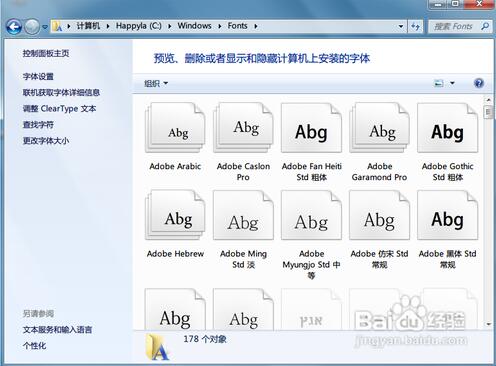Select the Adobe Arabic font icon
The image size is (496, 366).
click(x=175, y=128)
